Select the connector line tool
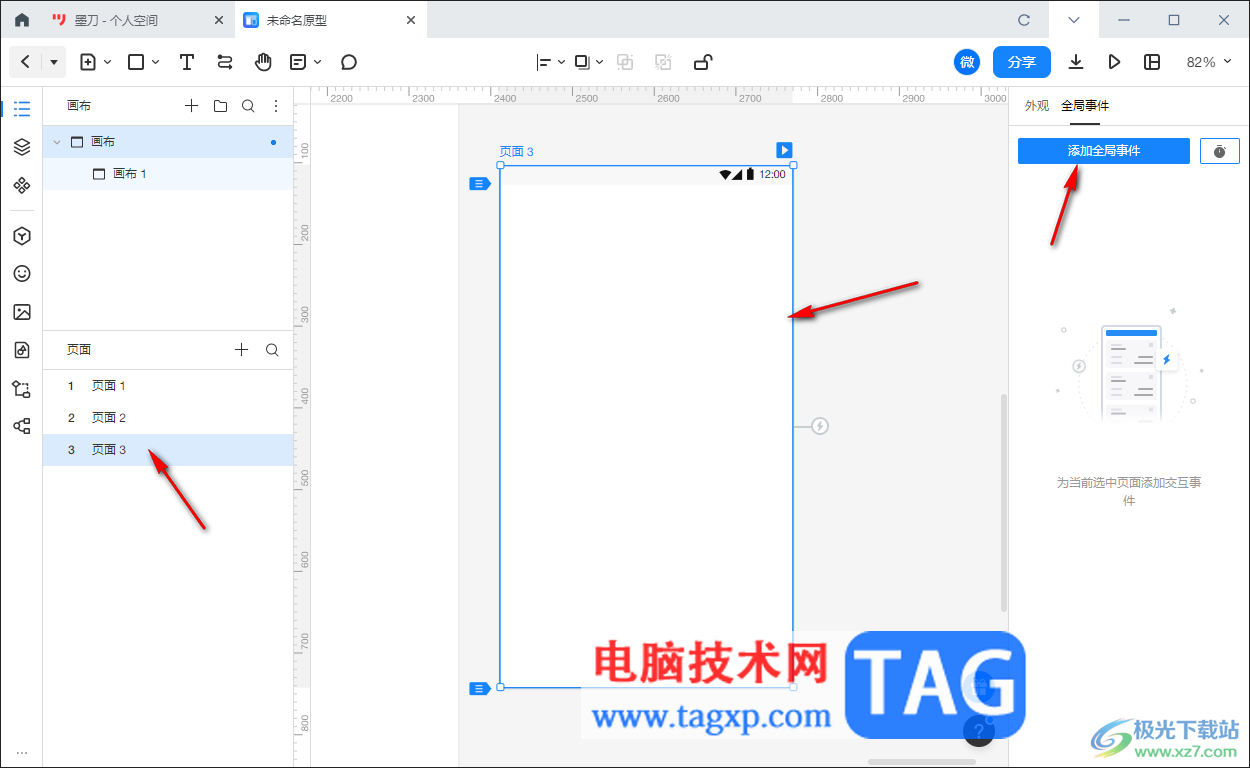Screen dimensions: 1250x768 tap(225, 62)
